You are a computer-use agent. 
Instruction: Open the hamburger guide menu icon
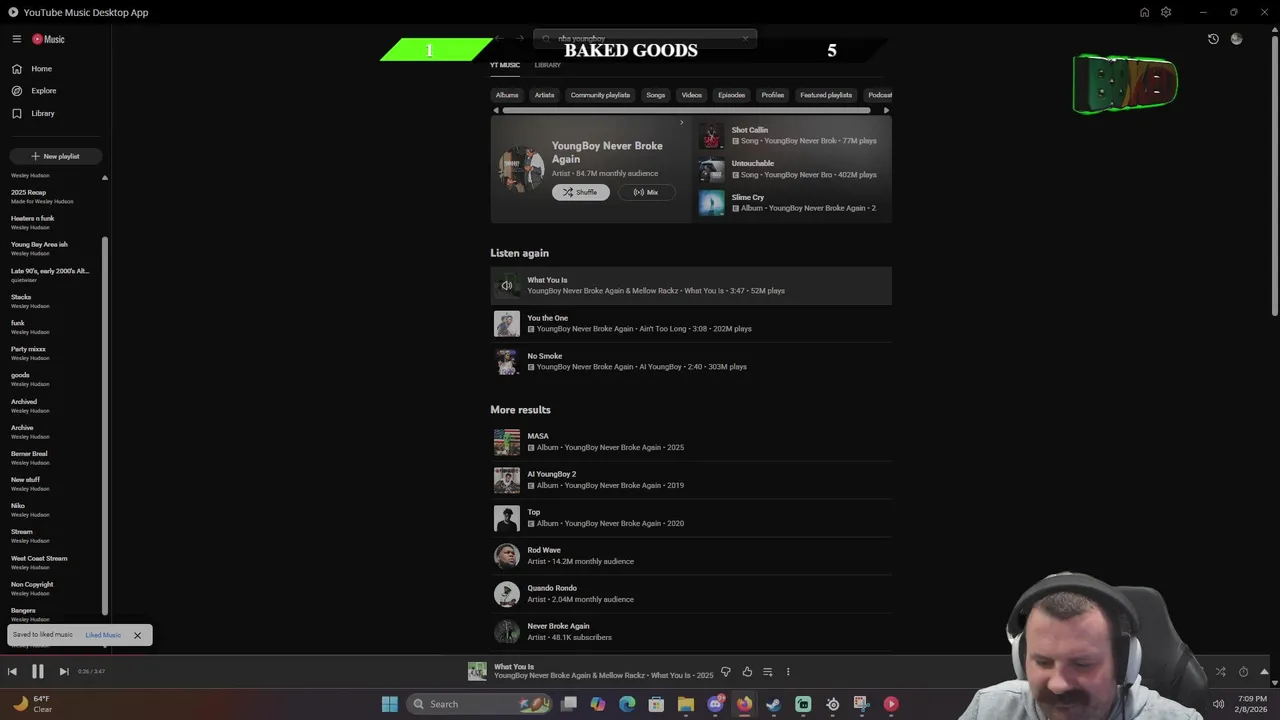click(16, 39)
